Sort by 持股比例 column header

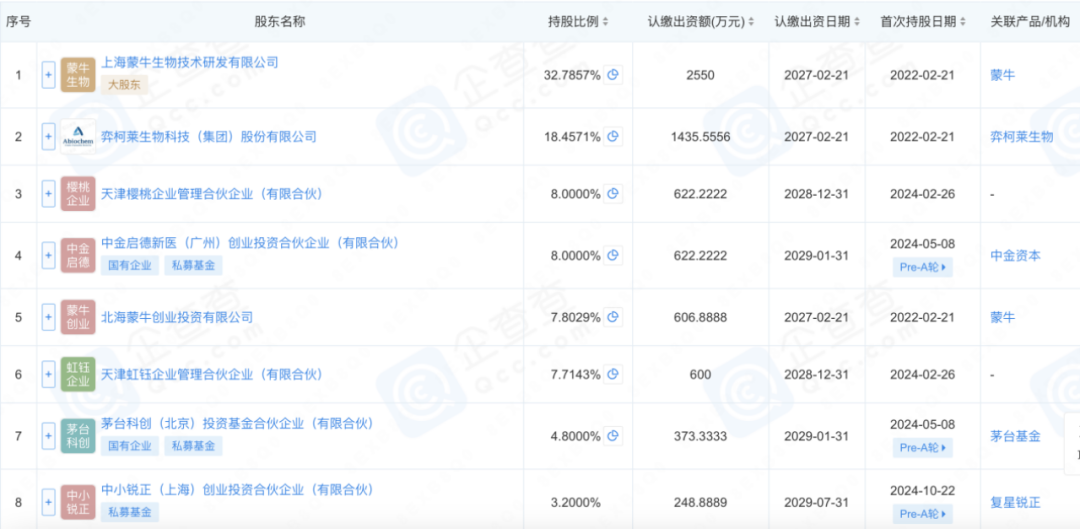[x=578, y=21]
